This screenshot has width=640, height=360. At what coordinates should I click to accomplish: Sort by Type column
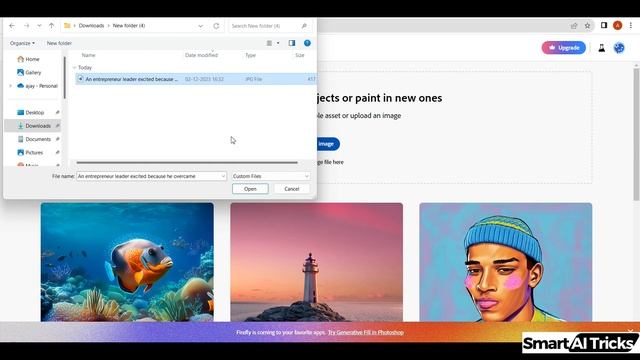click(250, 55)
